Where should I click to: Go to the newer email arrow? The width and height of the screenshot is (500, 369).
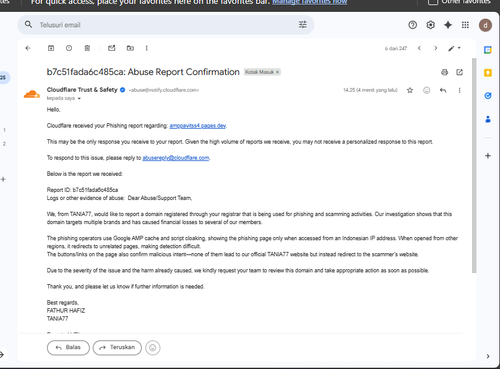click(x=420, y=48)
